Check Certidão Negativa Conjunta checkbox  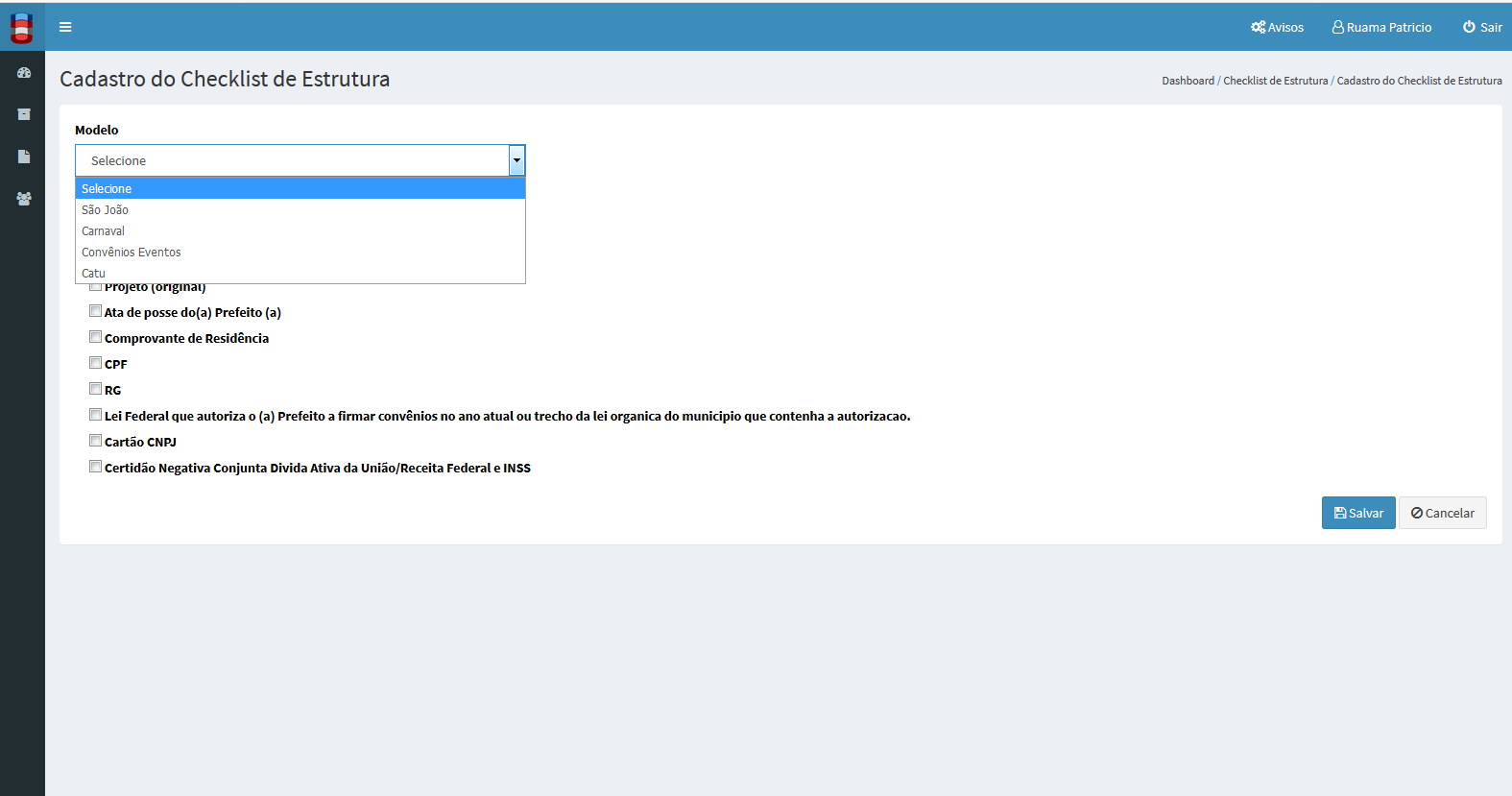pyautogui.click(x=95, y=467)
